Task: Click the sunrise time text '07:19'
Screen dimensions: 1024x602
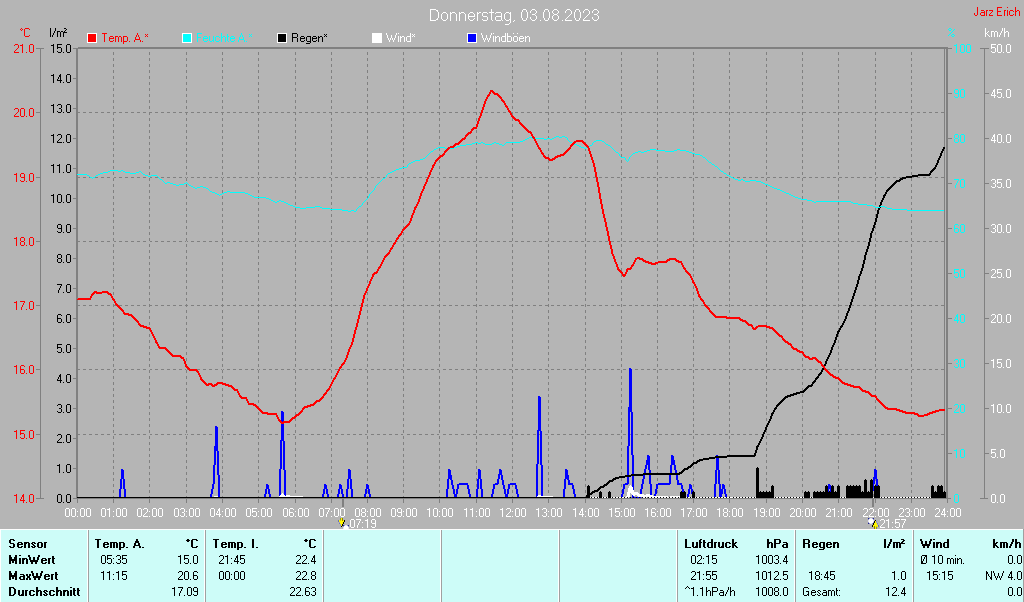Action: click(363, 524)
